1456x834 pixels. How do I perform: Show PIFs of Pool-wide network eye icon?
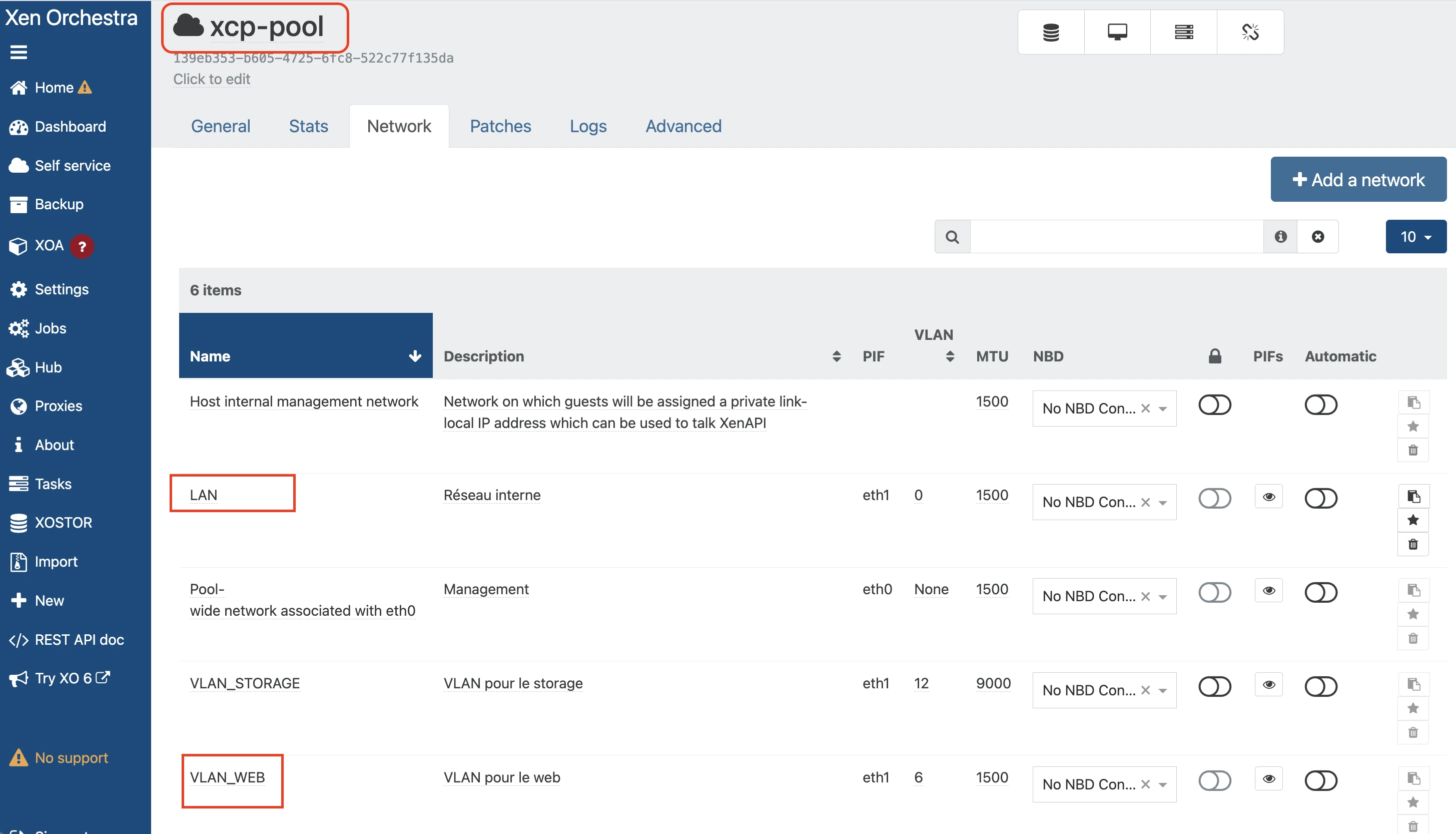1269,591
